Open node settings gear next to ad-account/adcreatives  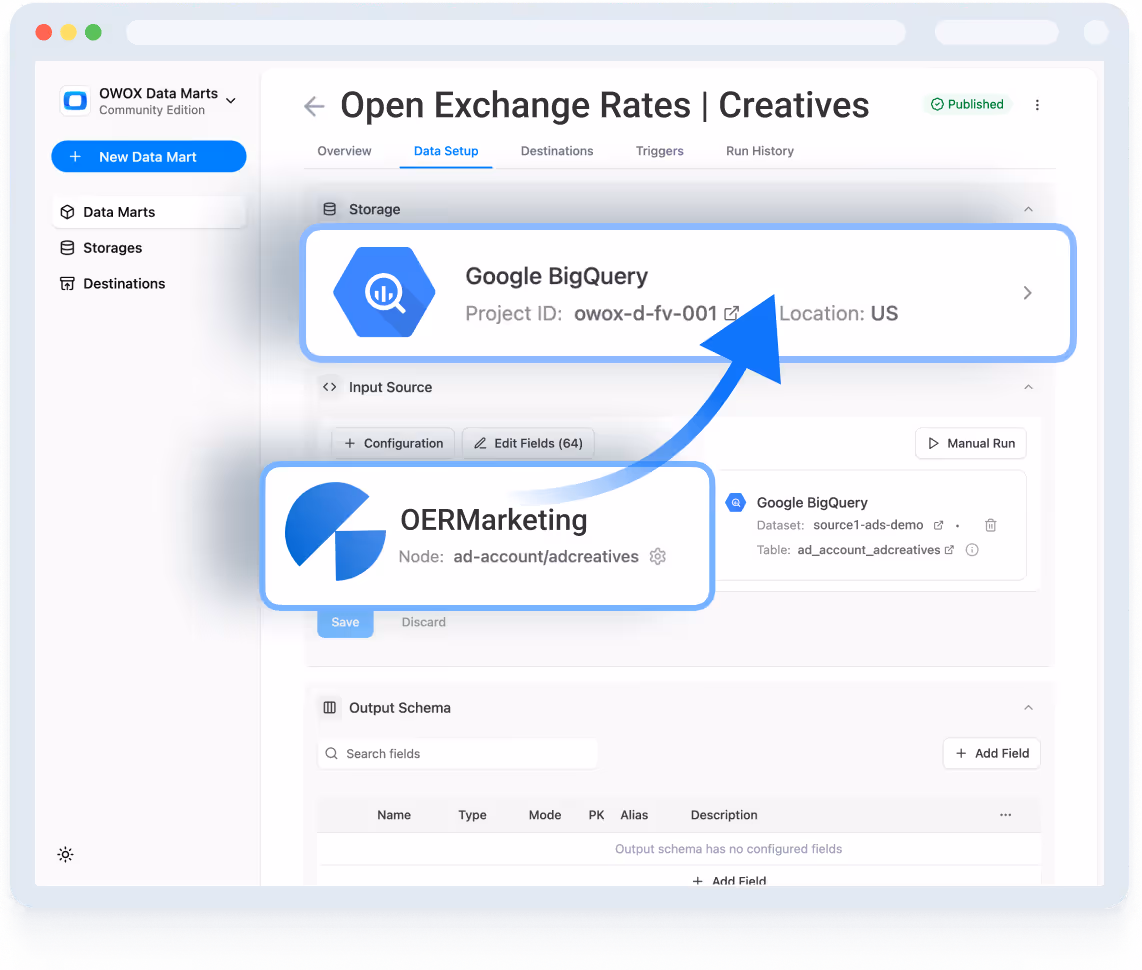click(658, 556)
